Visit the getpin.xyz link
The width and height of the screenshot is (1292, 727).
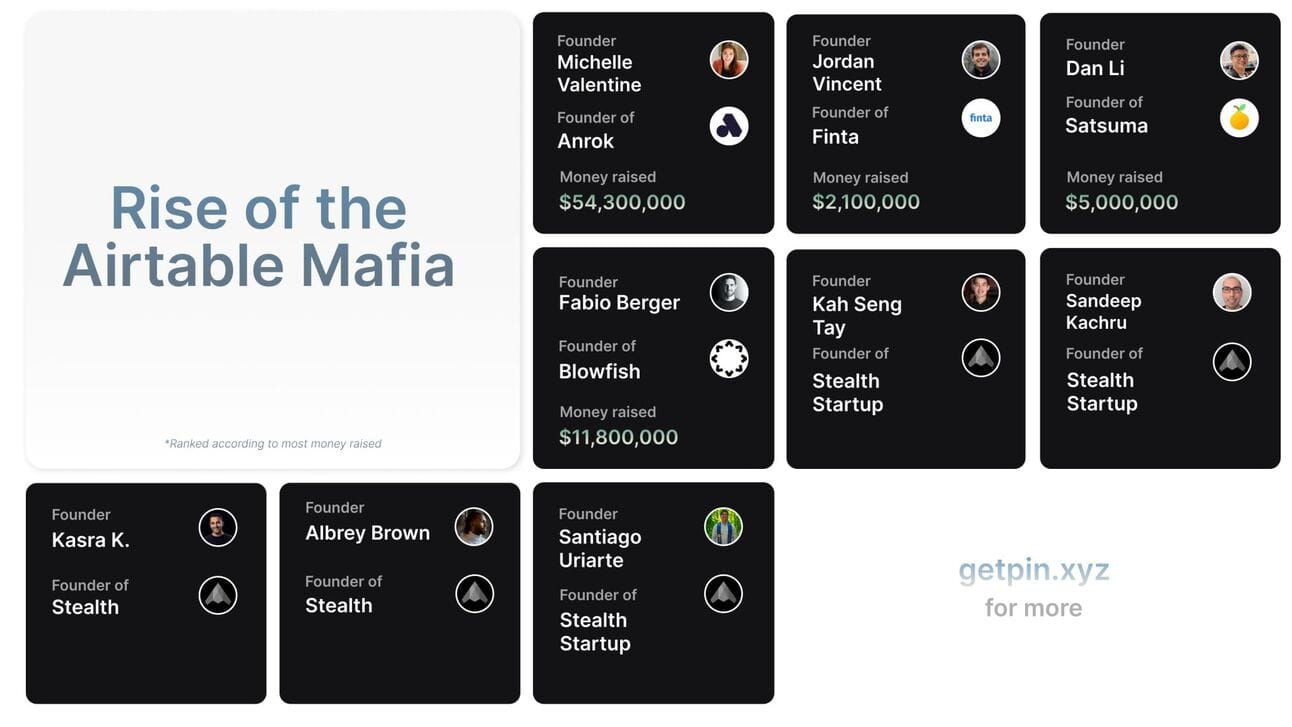(1034, 570)
